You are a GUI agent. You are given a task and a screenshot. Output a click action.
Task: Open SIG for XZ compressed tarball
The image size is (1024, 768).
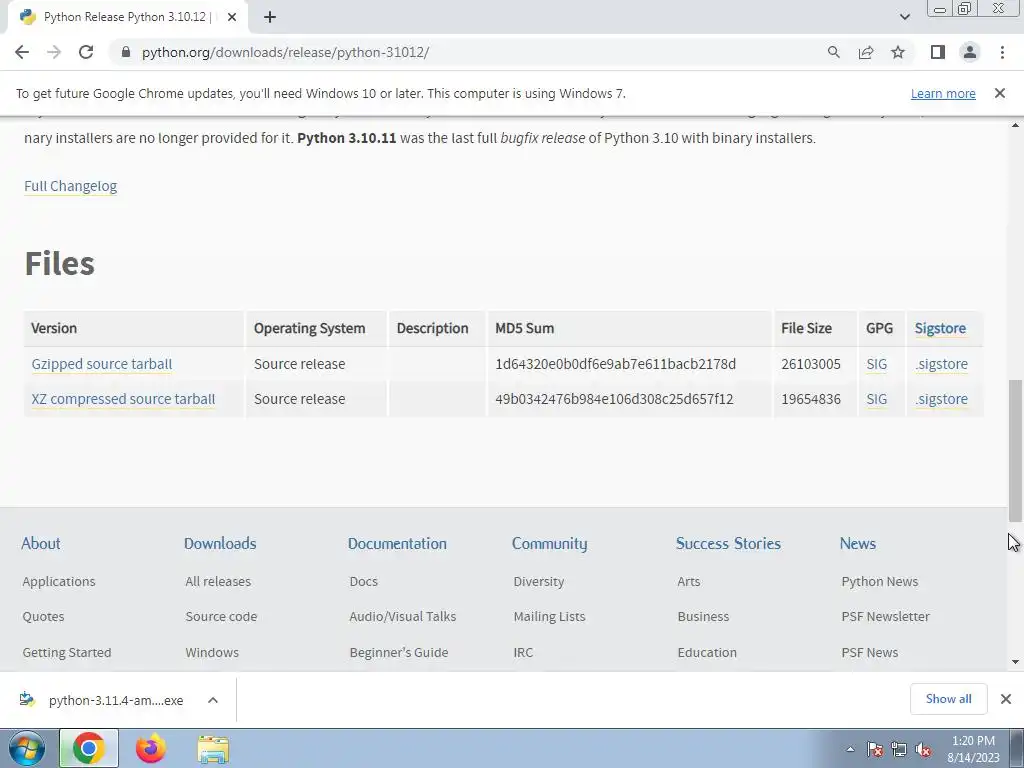coord(876,399)
